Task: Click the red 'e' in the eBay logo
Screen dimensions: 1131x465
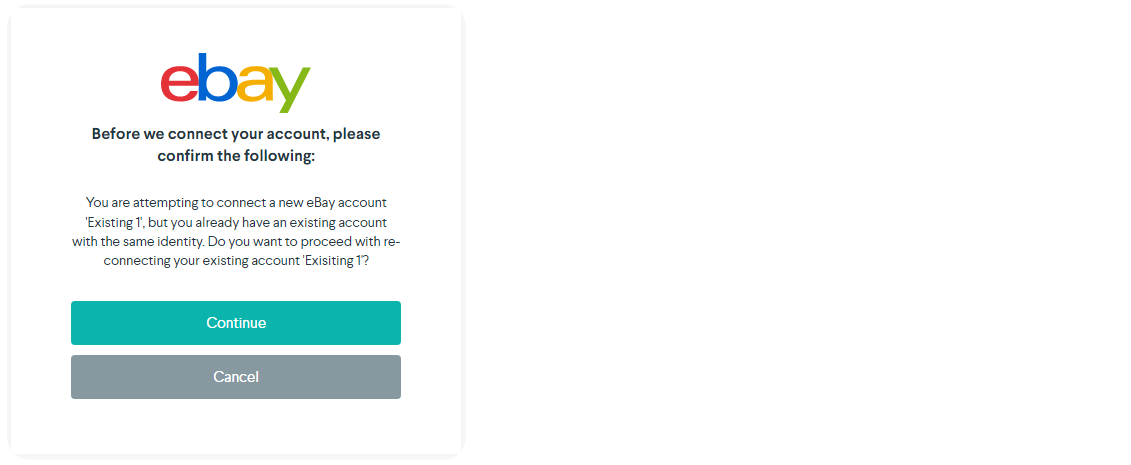Action: point(179,84)
